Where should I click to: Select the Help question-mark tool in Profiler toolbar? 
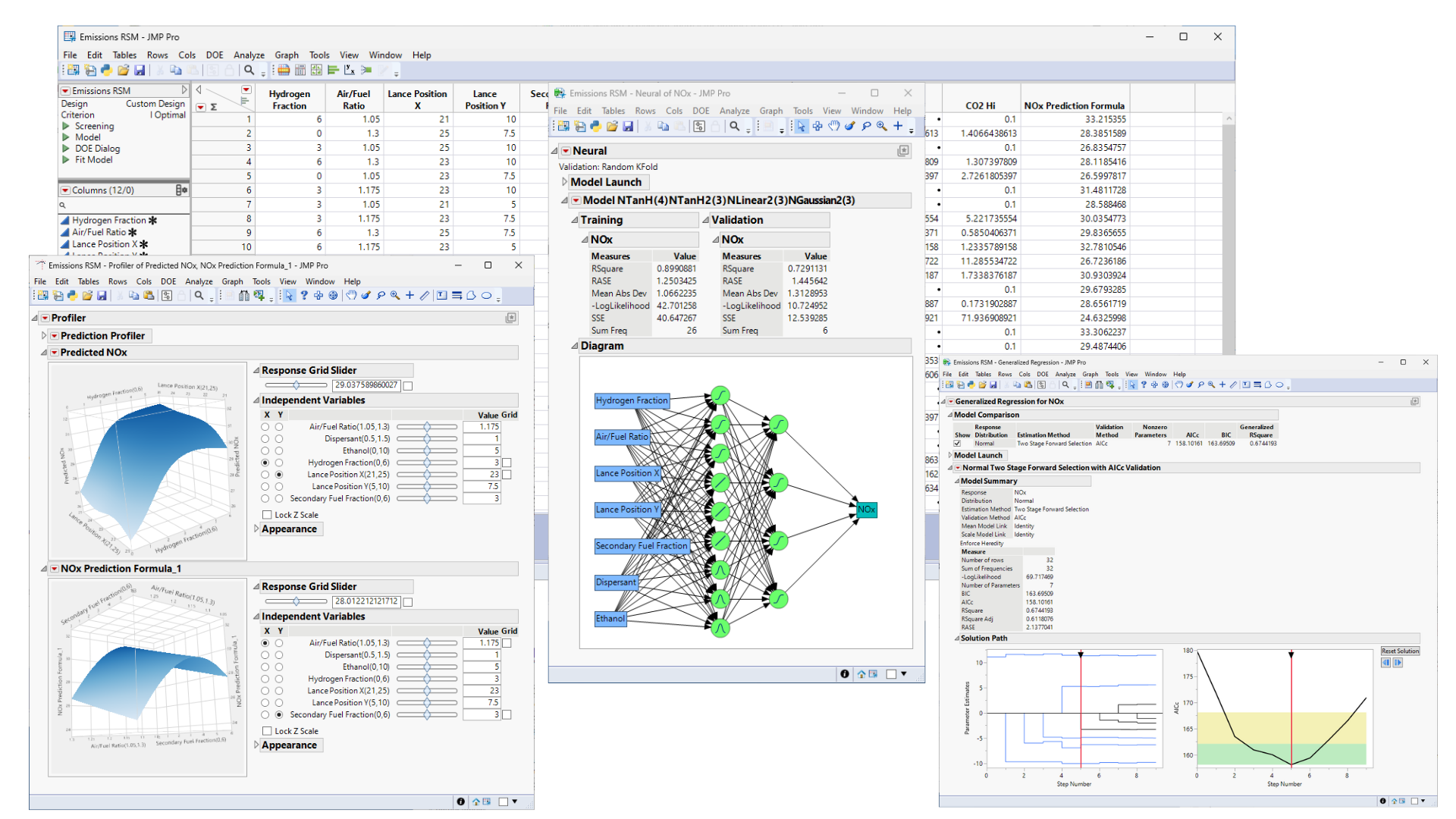pos(304,296)
